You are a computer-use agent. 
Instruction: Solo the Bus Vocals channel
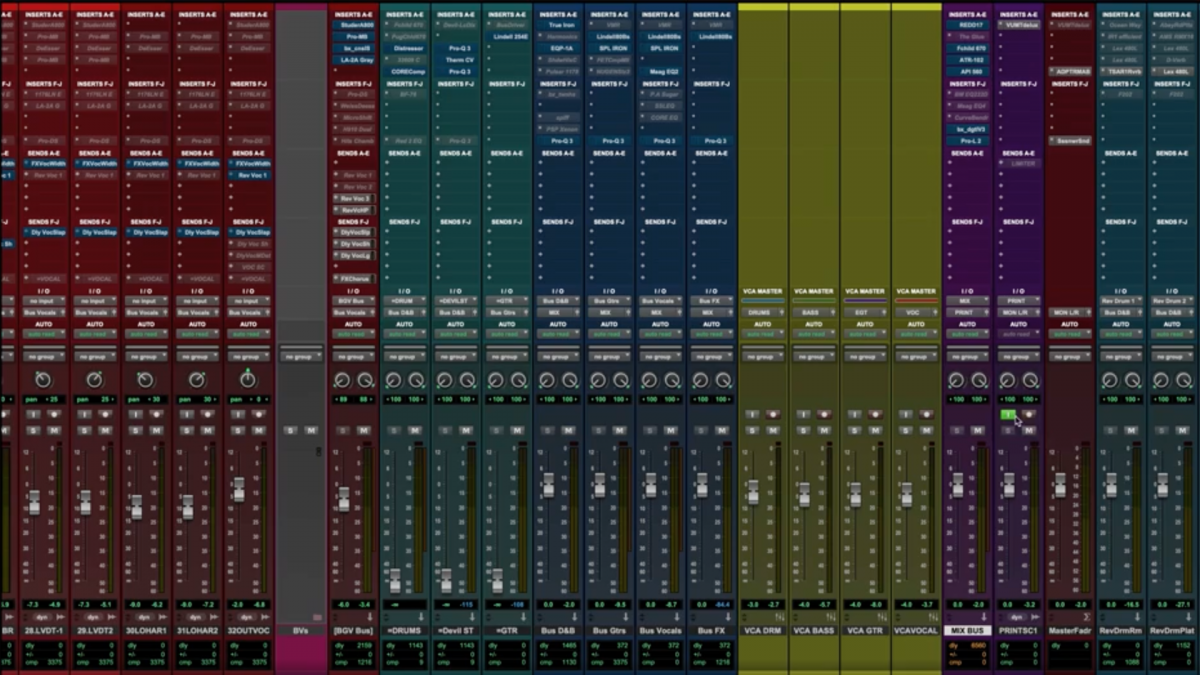tap(648, 430)
